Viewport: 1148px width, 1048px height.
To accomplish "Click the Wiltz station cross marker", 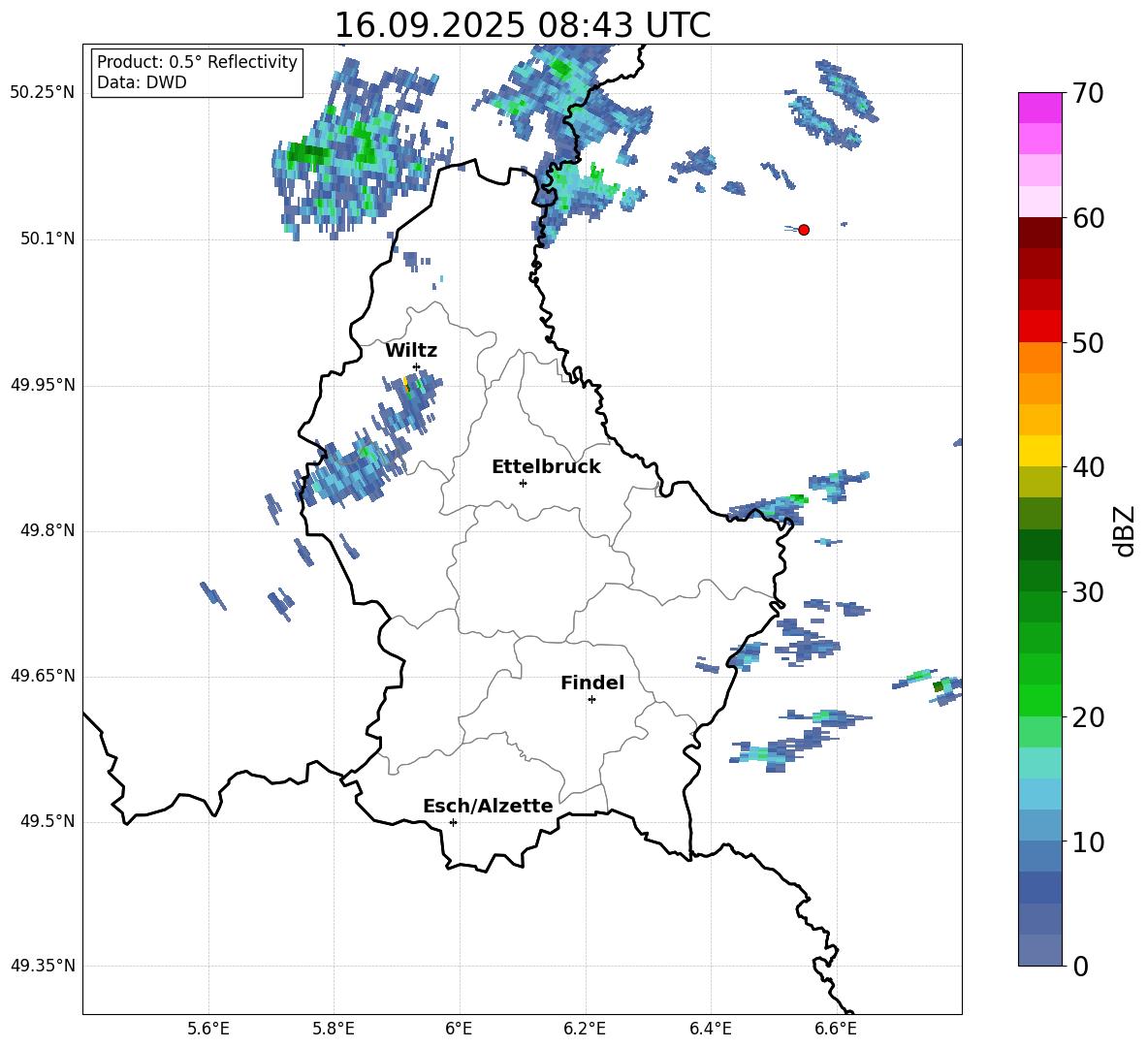I will pos(416,366).
